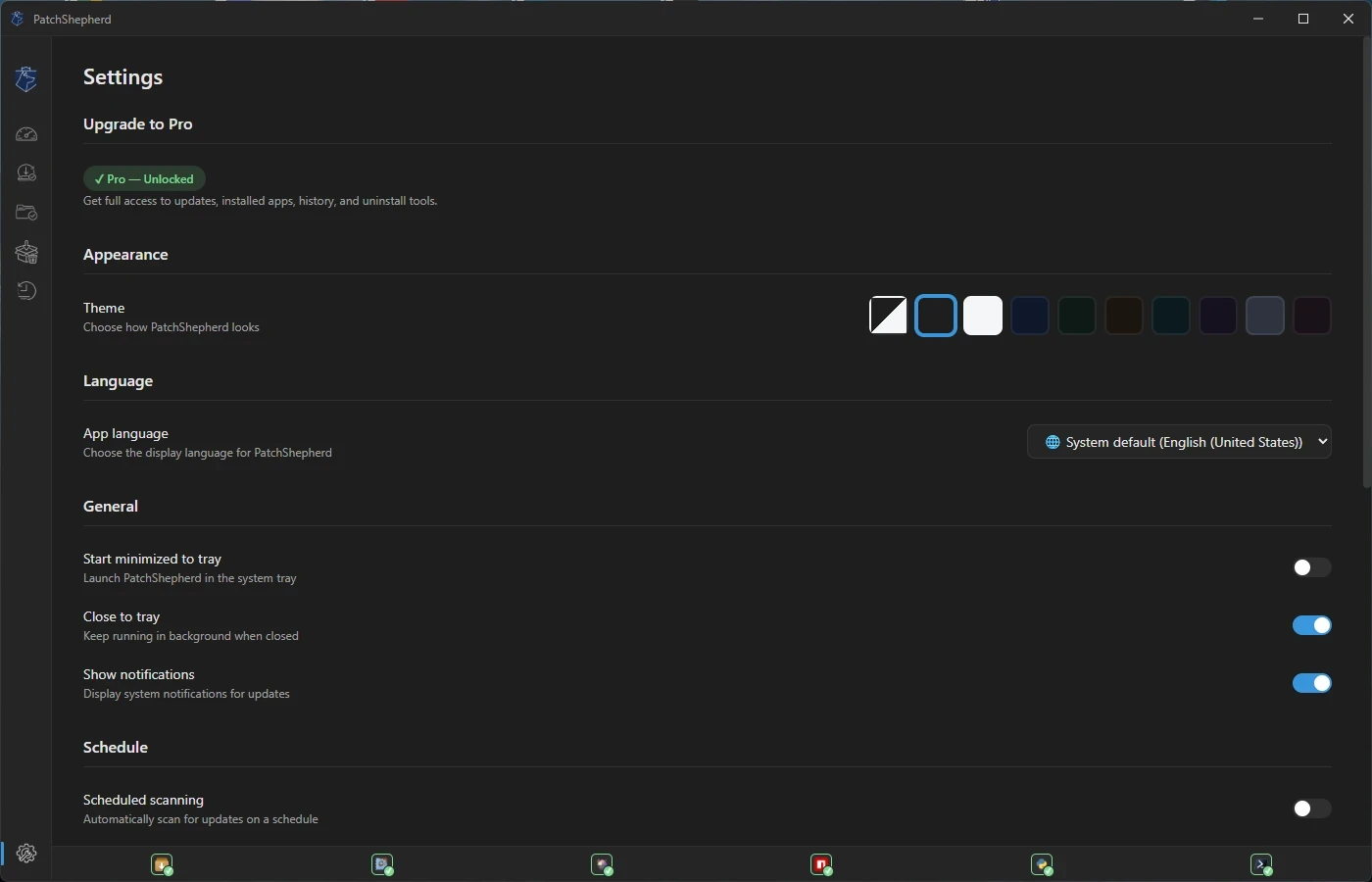Select the dark green theme swatch
Viewport: 1372px width, 882px height.
point(1076,316)
